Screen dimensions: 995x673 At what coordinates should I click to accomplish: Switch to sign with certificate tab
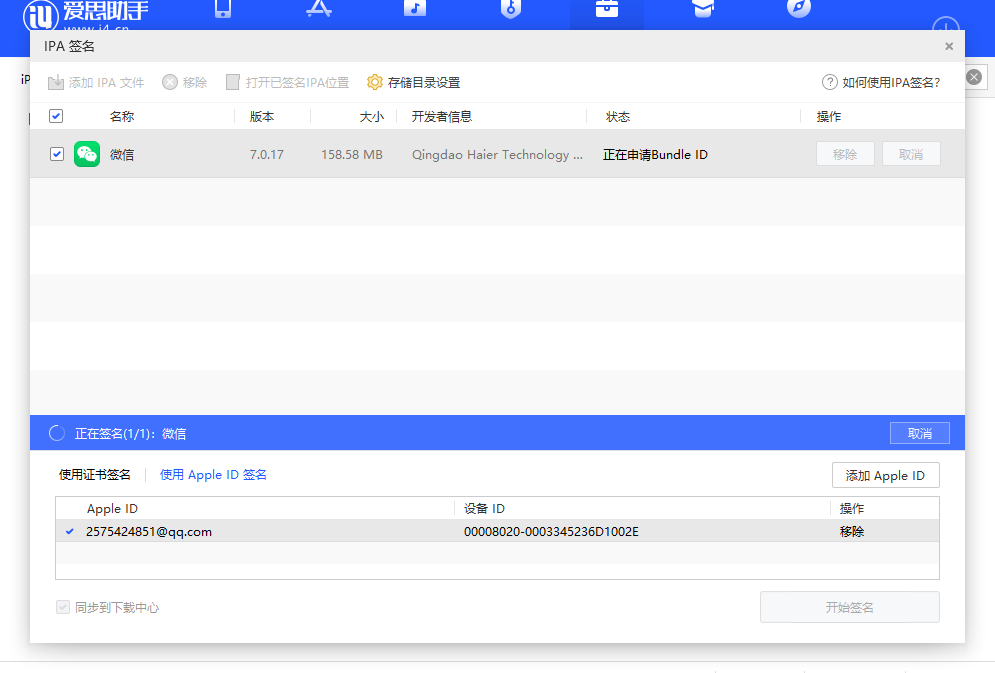[x=95, y=475]
